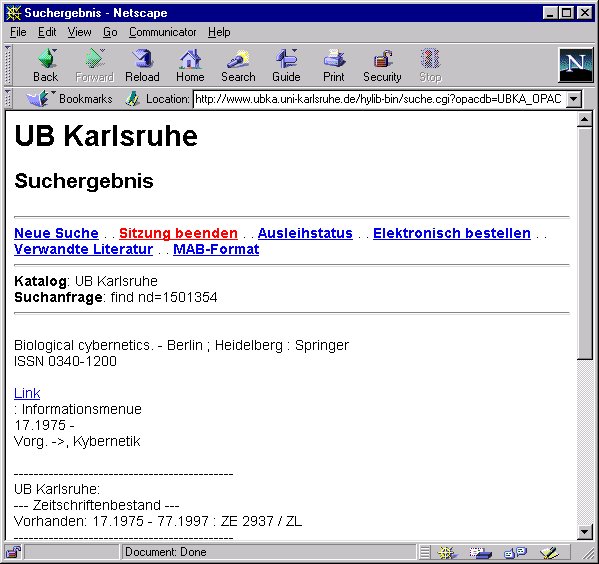599x564 pixels.
Task: Open the Edit menu
Action: point(47,32)
